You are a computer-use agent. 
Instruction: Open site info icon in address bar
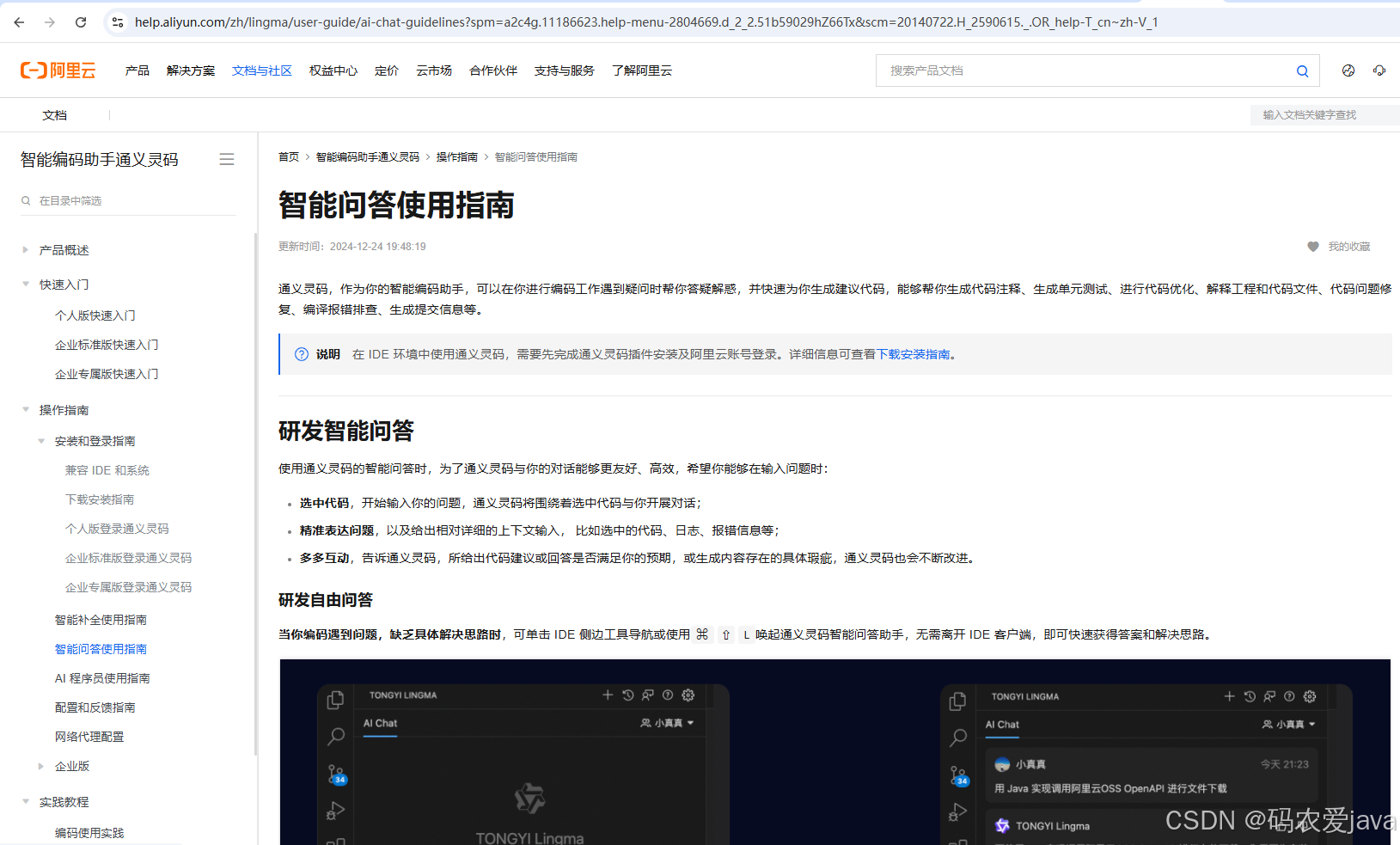(x=118, y=22)
